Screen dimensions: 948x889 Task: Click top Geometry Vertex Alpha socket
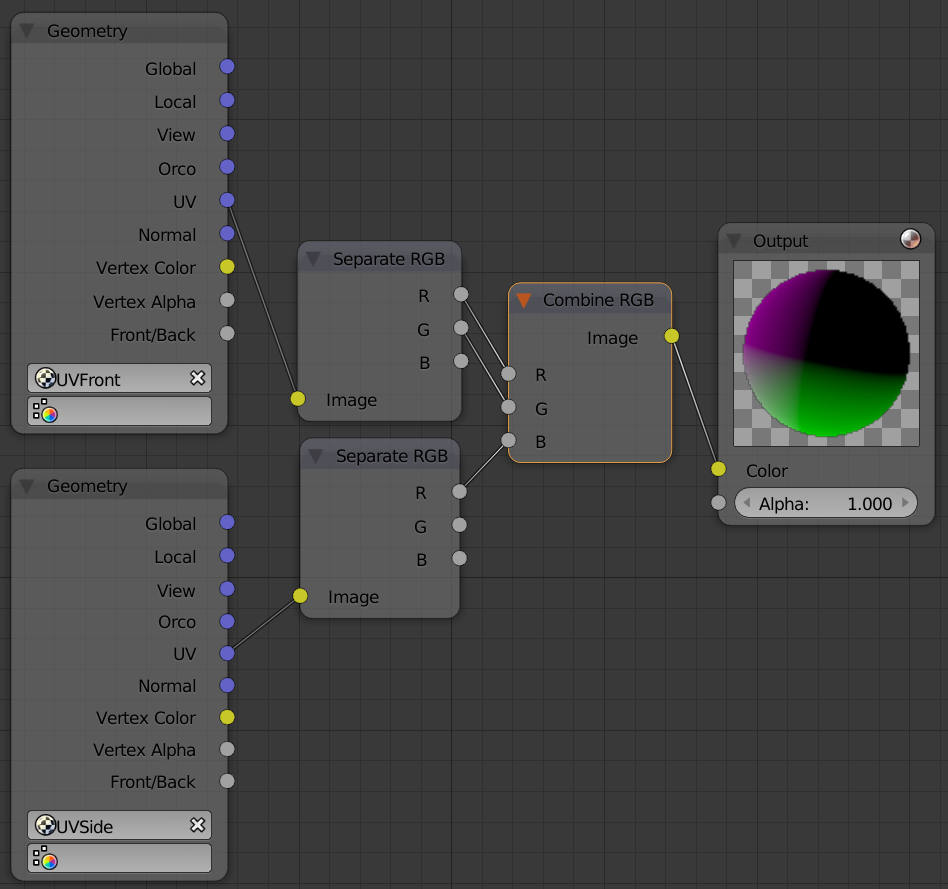(227, 299)
